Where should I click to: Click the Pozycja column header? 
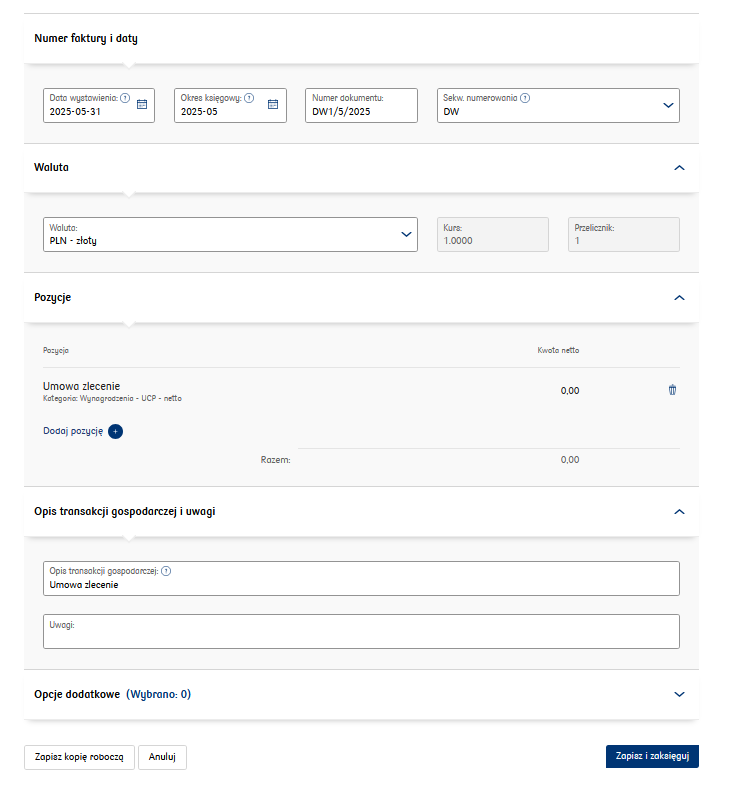click(x=56, y=350)
